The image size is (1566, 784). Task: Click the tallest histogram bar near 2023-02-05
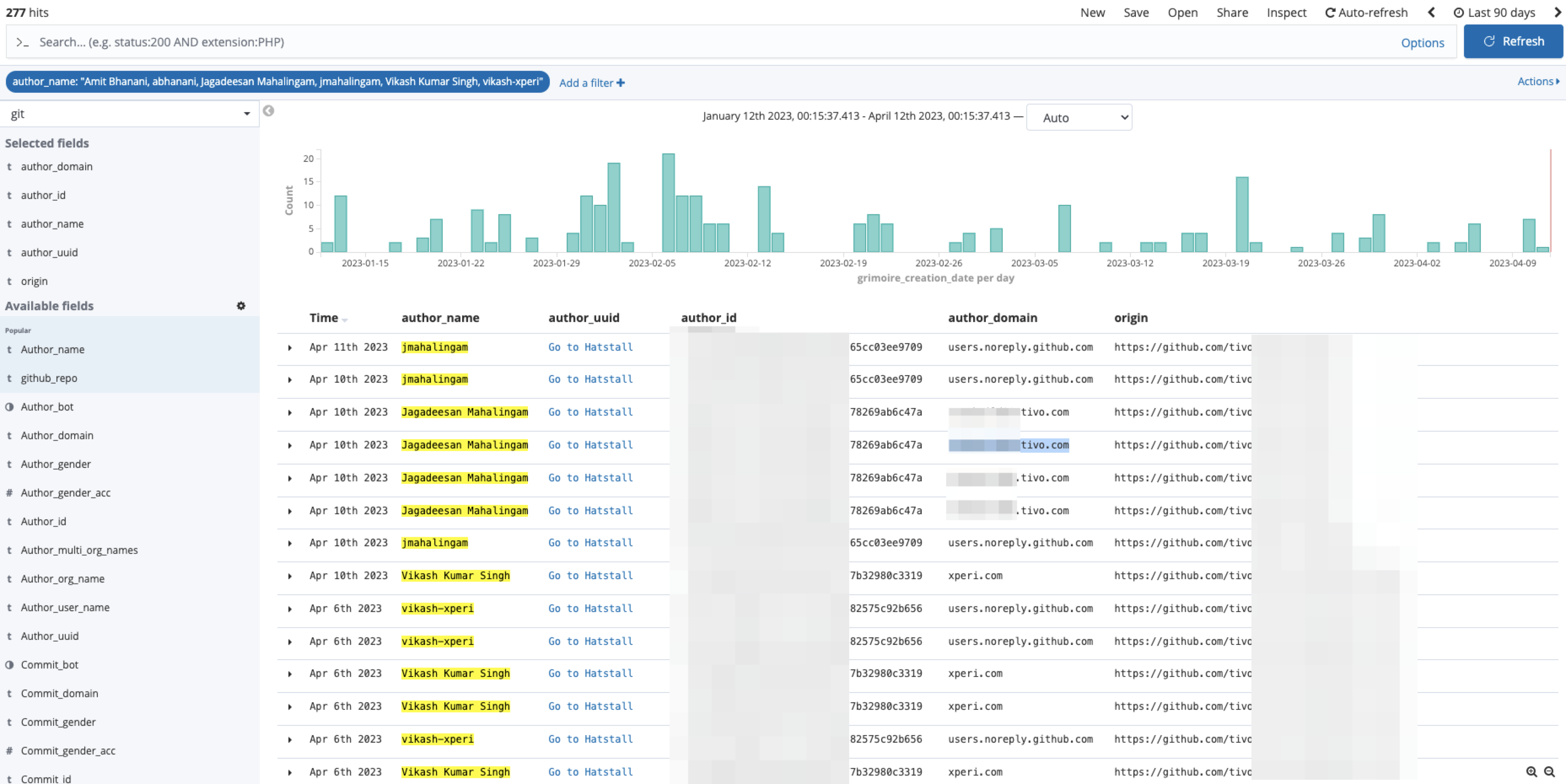coord(668,202)
